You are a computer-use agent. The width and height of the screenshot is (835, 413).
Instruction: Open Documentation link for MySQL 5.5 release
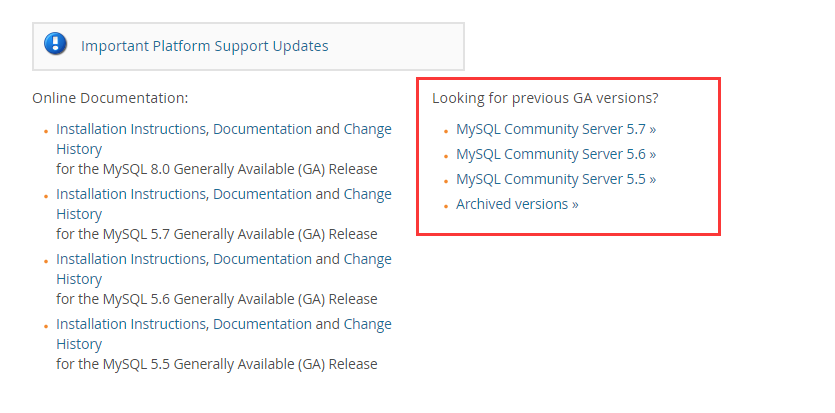click(x=262, y=324)
